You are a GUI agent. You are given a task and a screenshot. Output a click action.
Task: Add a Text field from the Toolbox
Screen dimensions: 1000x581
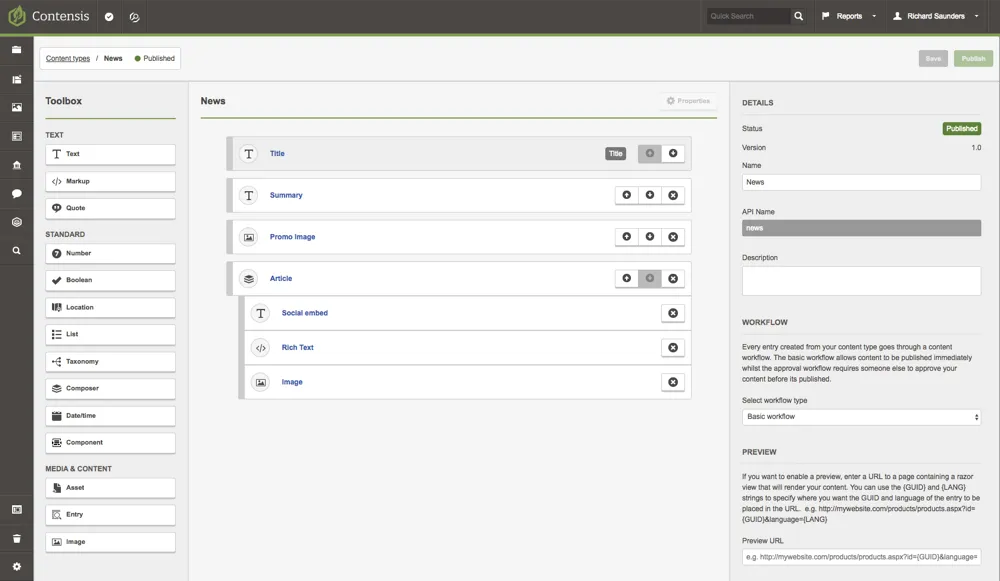click(x=110, y=154)
